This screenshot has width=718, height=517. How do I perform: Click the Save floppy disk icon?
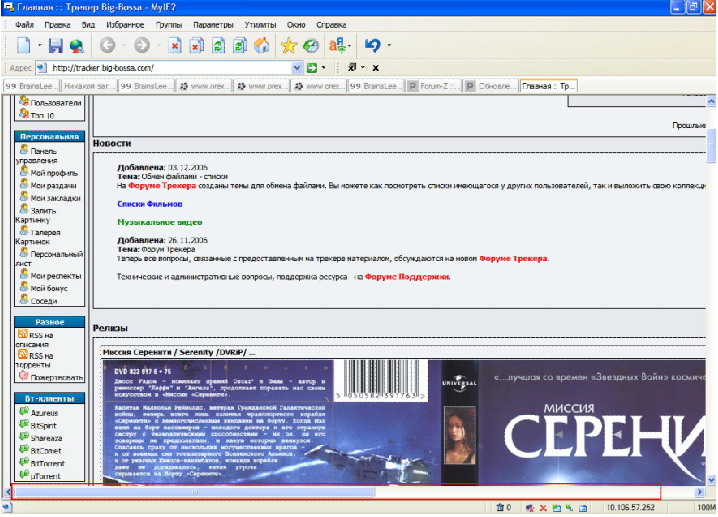coord(55,45)
